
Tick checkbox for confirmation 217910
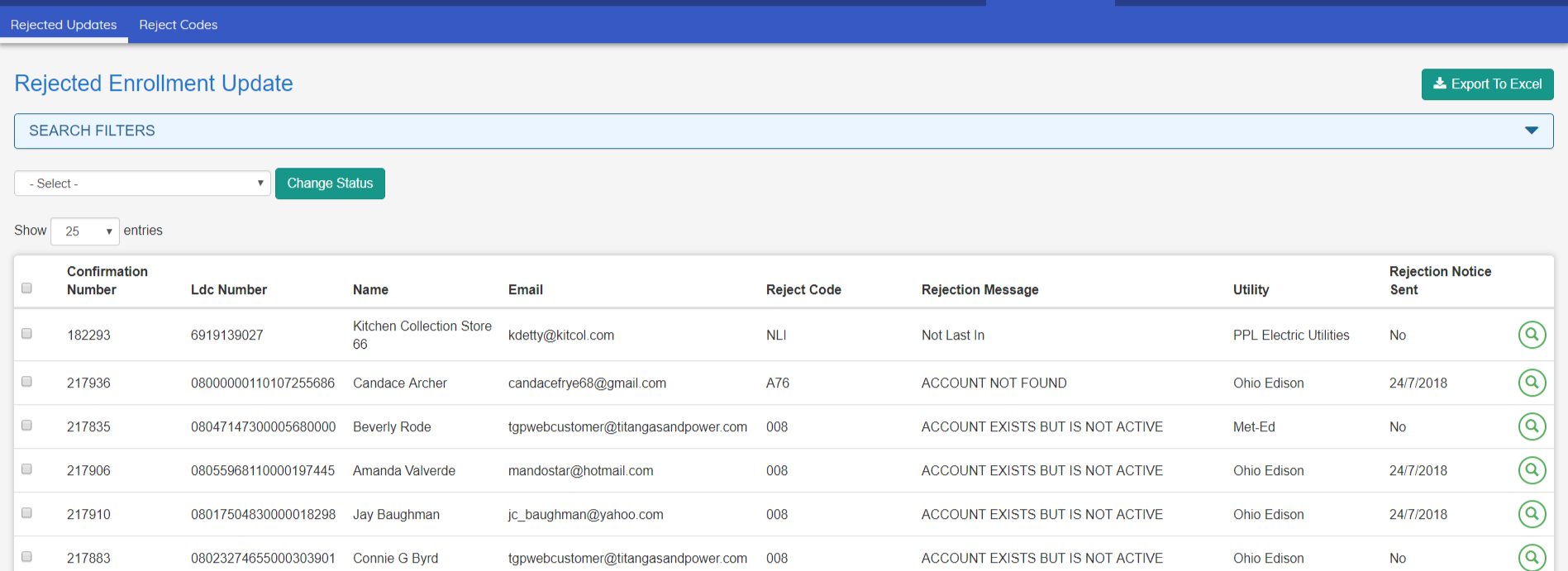(x=26, y=513)
